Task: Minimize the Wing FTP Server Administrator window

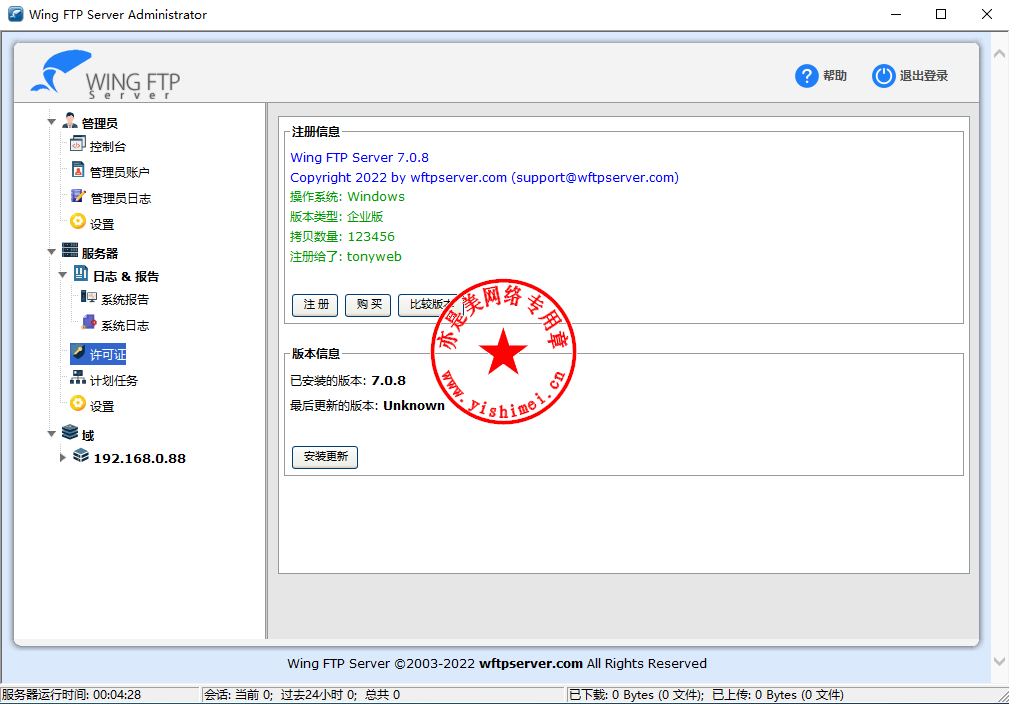Action: click(x=896, y=14)
